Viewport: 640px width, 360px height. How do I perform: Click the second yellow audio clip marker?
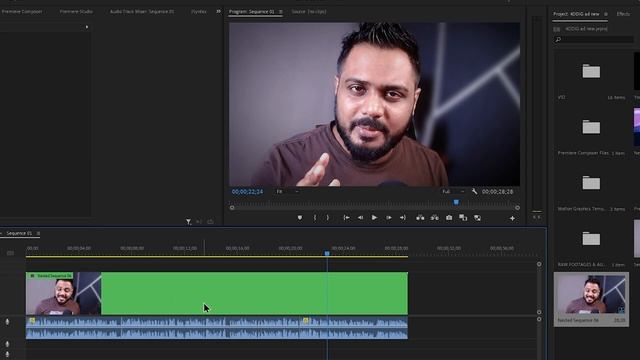point(306,321)
